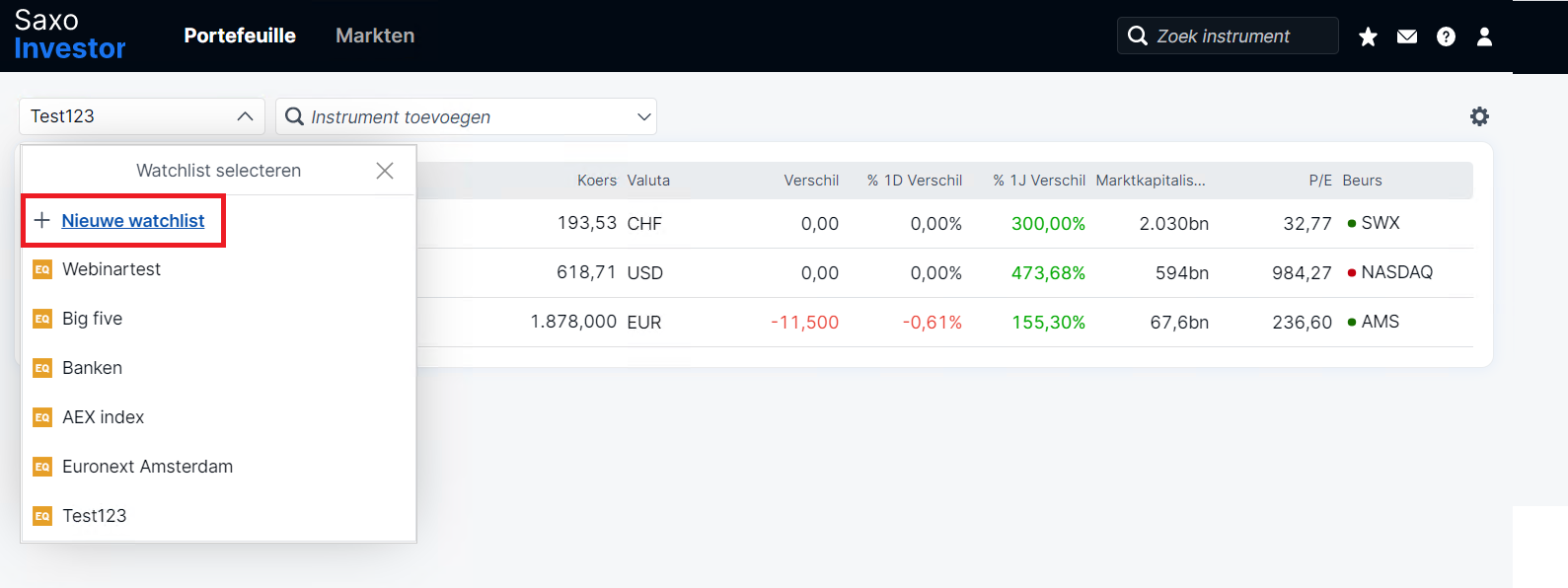The width and height of the screenshot is (1568, 588).
Task: Click the EQ icon next to Banken
Action: coord(42,368)
